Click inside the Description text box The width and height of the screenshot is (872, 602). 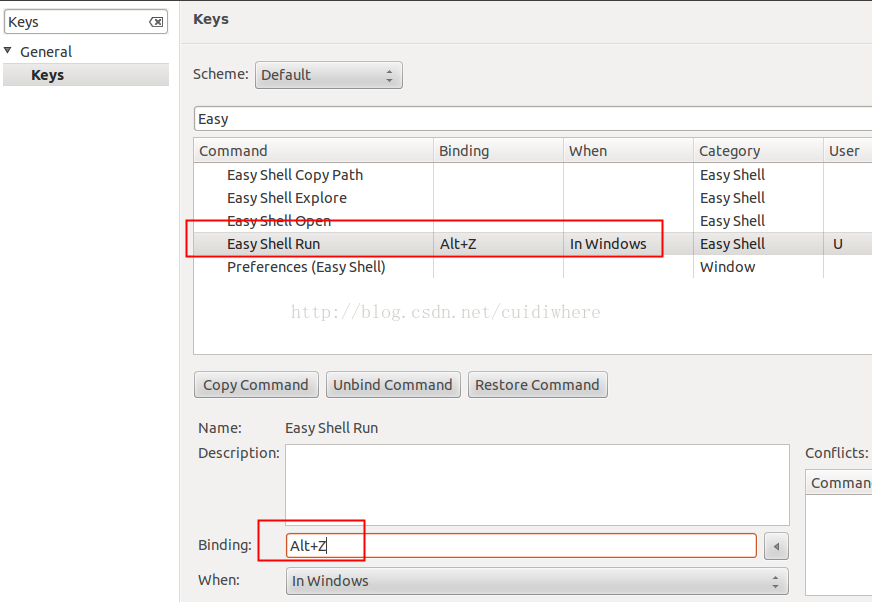pyautogui.click(x=537, y=485)
